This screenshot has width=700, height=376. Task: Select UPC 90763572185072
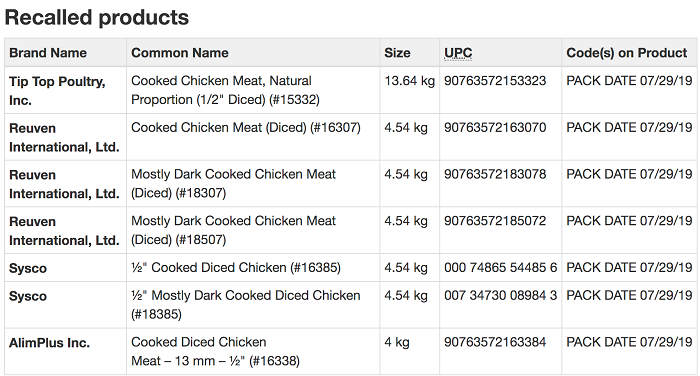pos(495,221)
